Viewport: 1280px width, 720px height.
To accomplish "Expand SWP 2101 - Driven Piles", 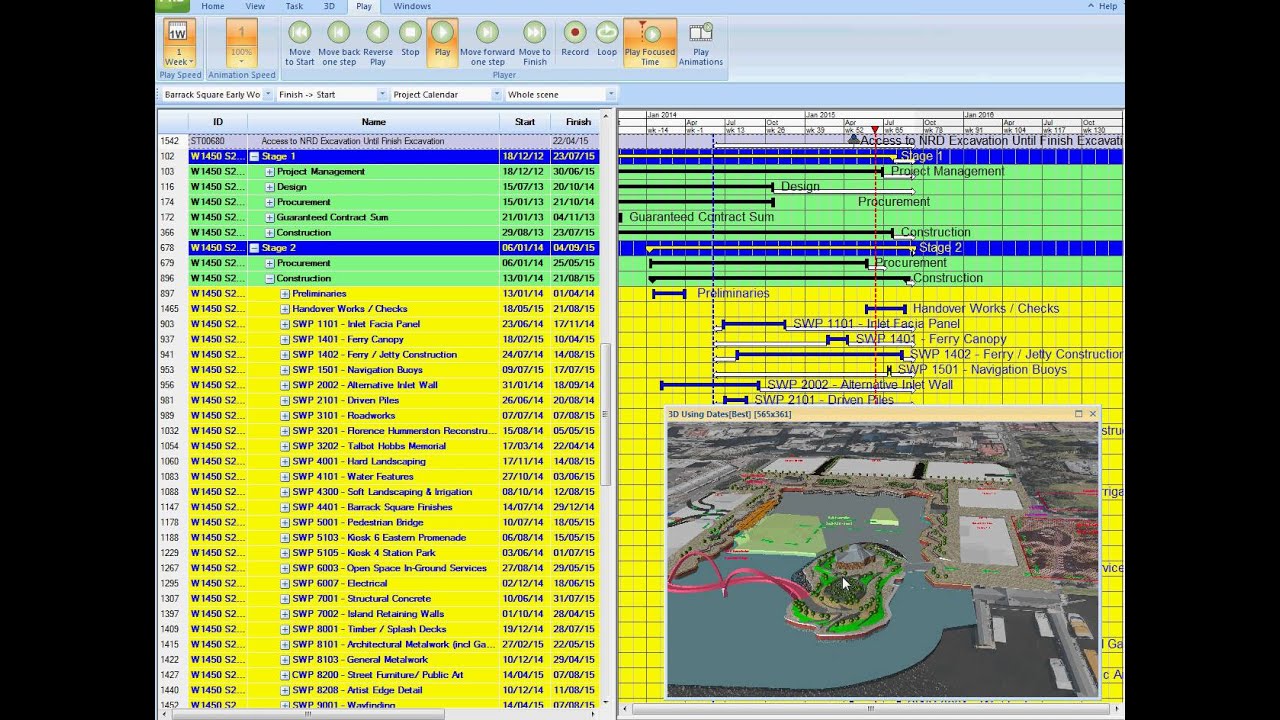I will (285, 401).
